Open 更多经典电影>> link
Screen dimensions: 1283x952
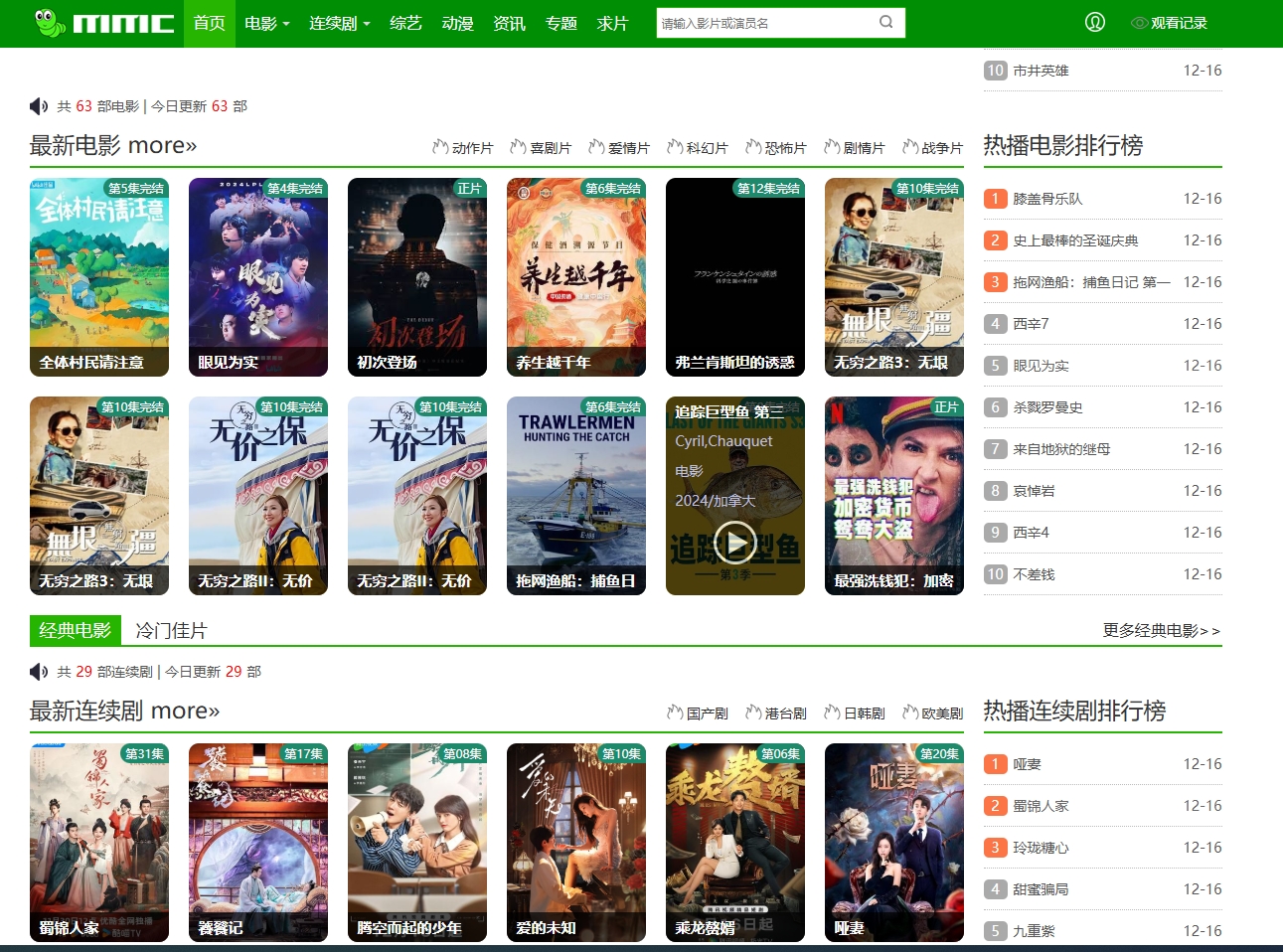coord(1162,630)
